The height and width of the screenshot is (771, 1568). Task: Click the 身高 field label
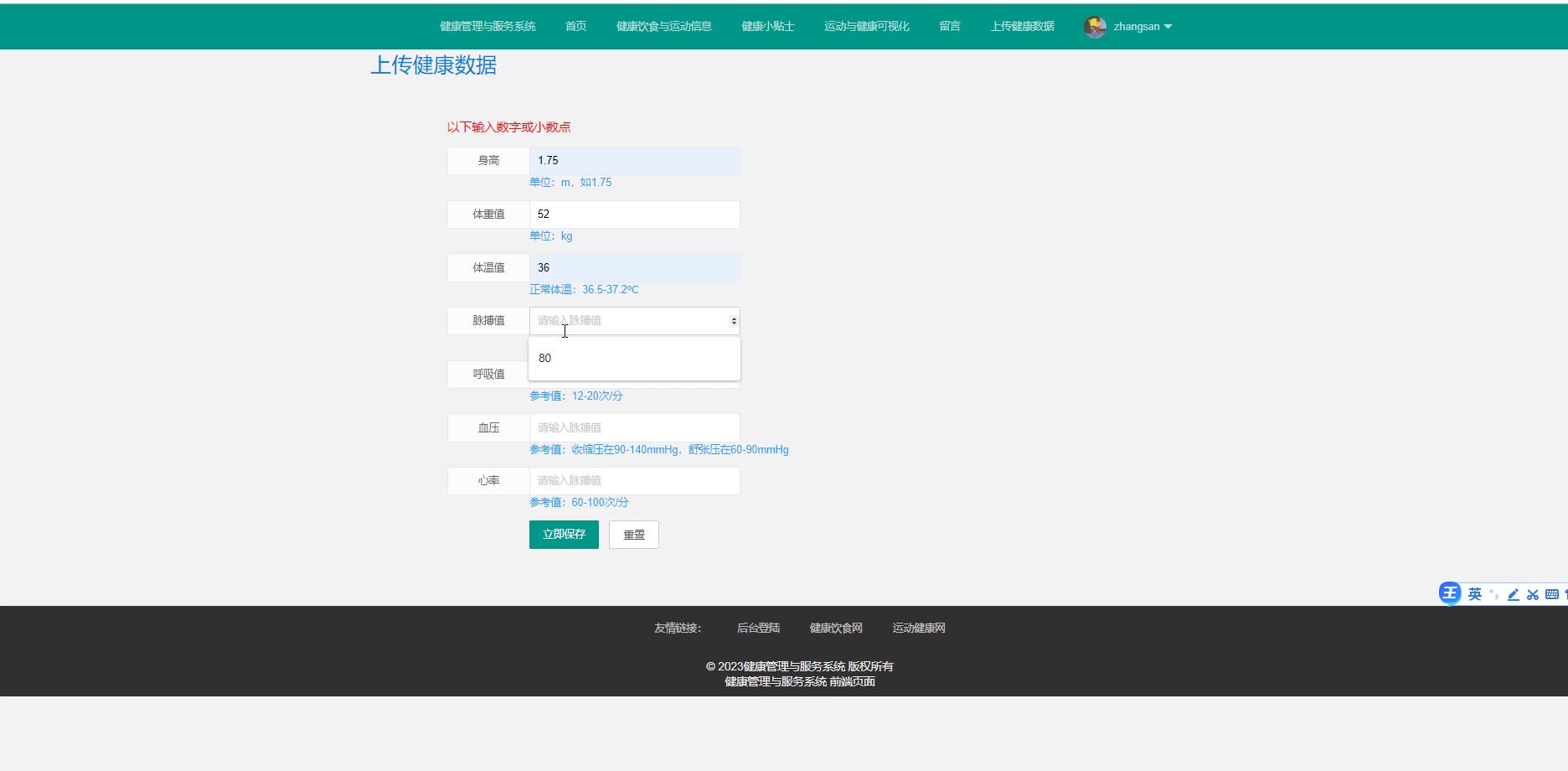[488, 161]
